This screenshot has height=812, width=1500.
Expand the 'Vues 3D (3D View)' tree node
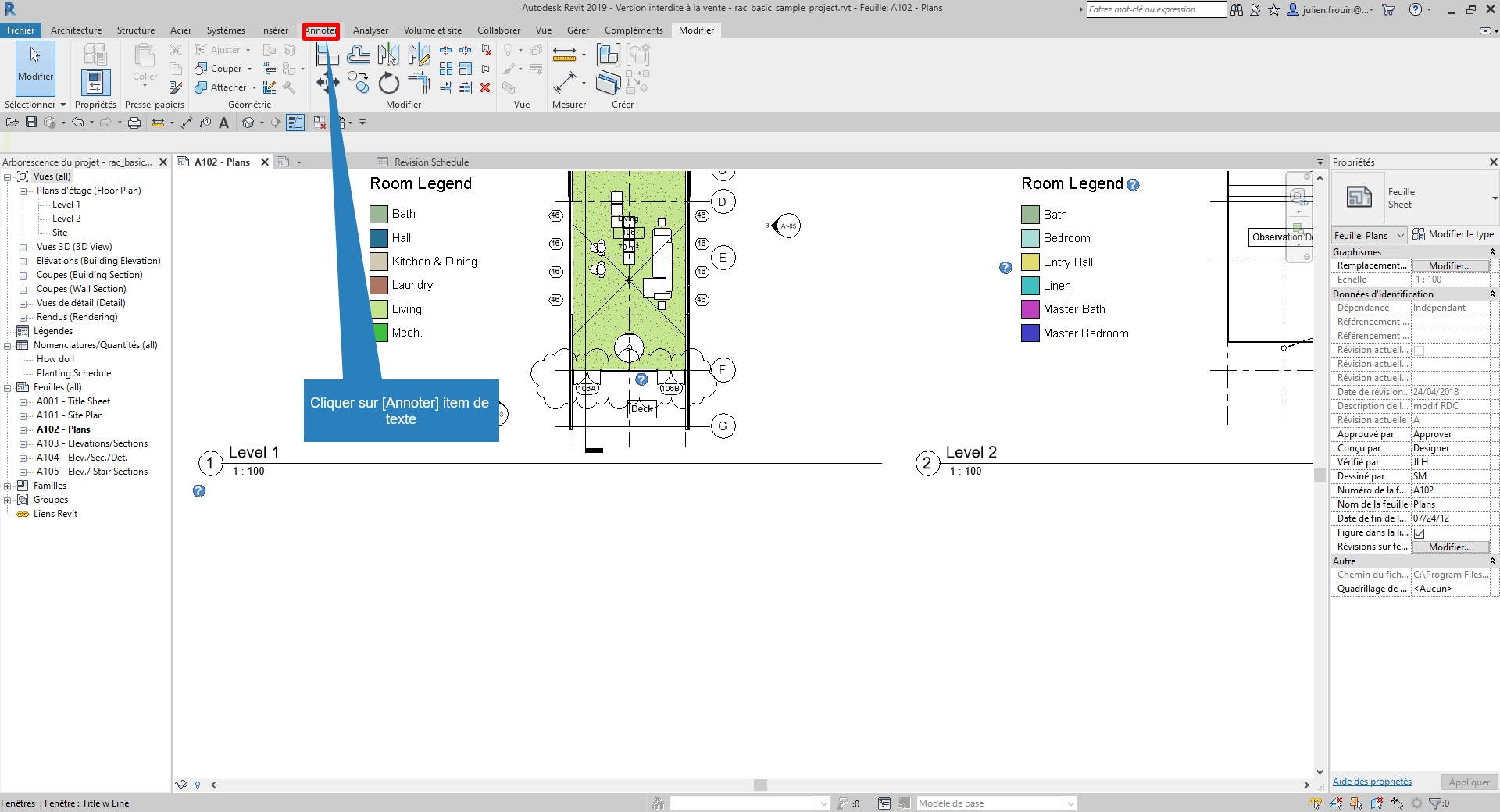point(23,248)
